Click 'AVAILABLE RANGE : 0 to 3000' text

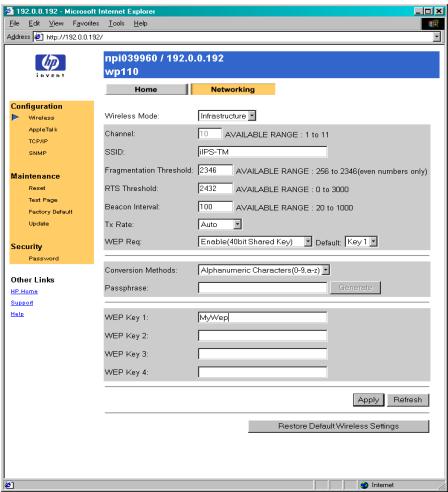point(292,189)
